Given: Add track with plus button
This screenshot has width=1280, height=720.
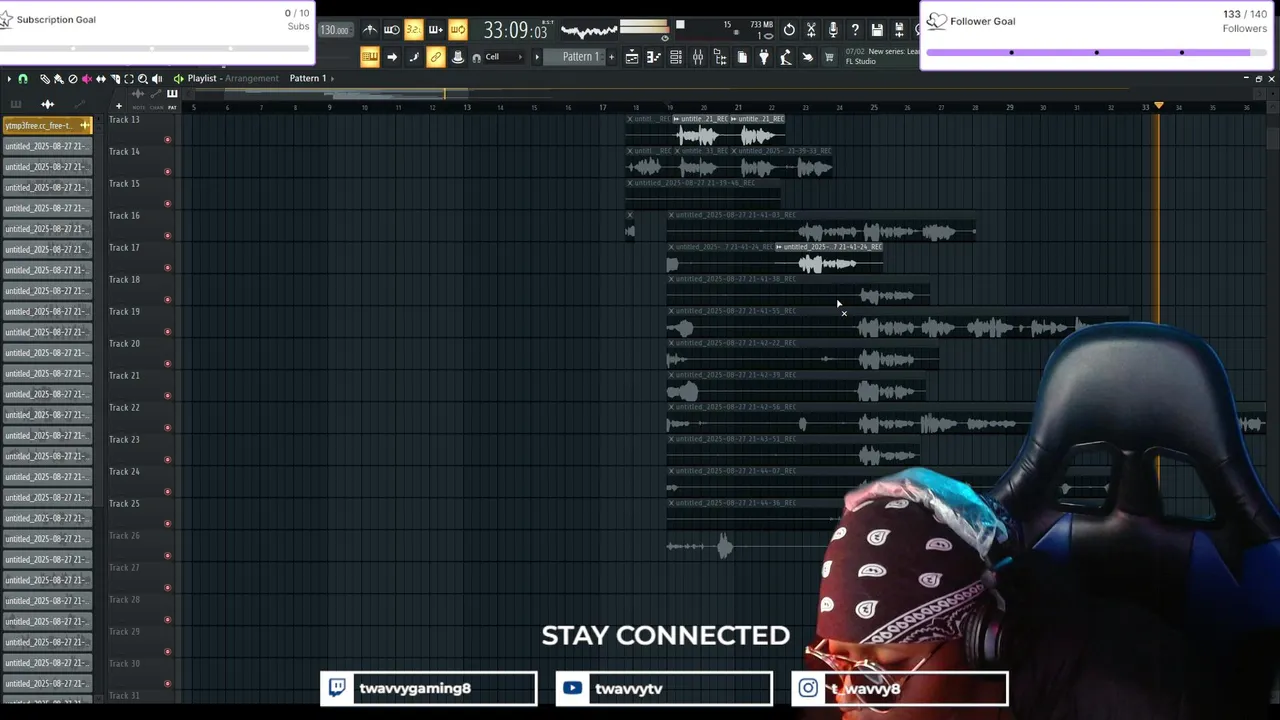Looking at the screenshot, I should (x=119, y=106).
